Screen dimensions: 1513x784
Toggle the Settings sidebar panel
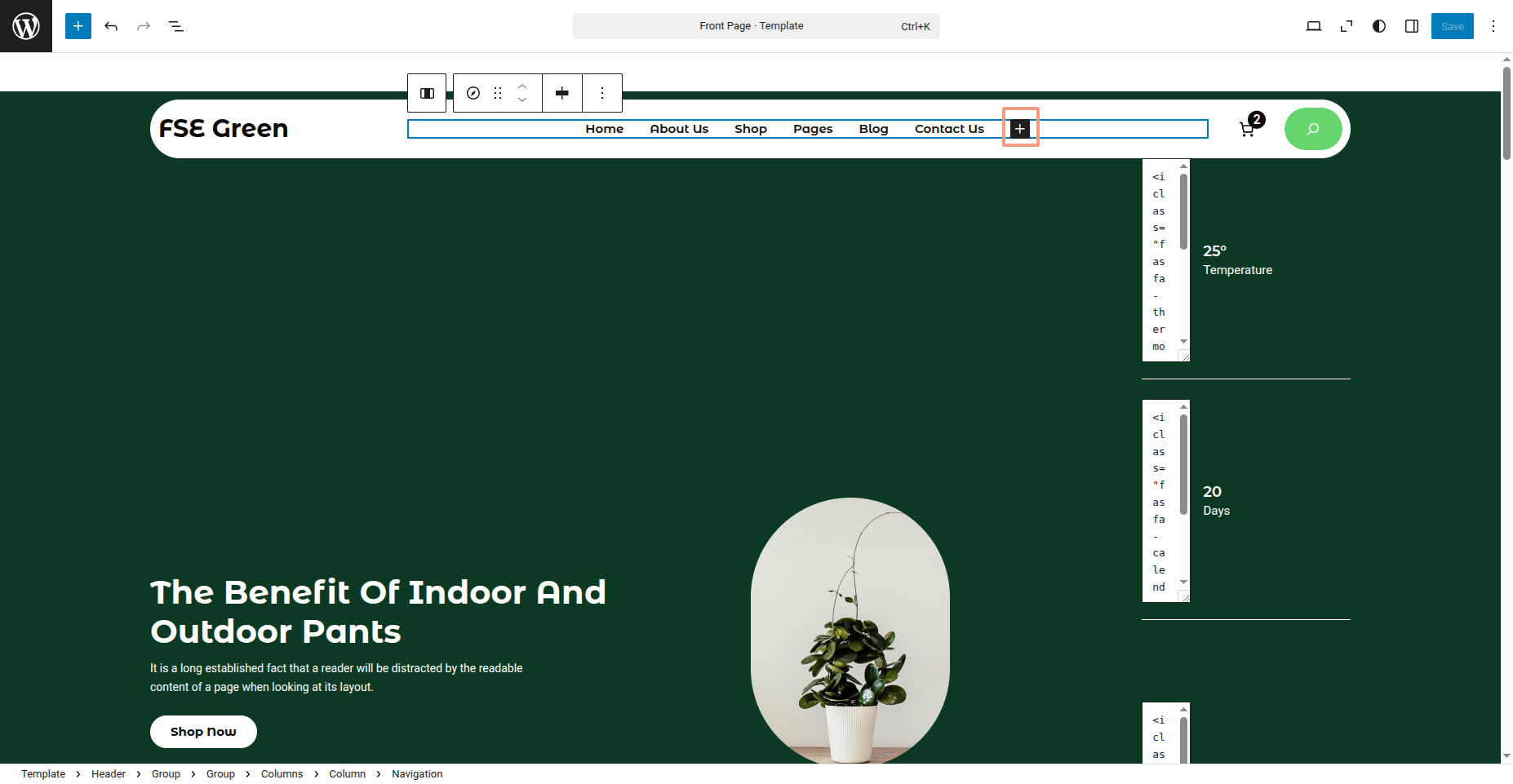[x=1412, y=26]
